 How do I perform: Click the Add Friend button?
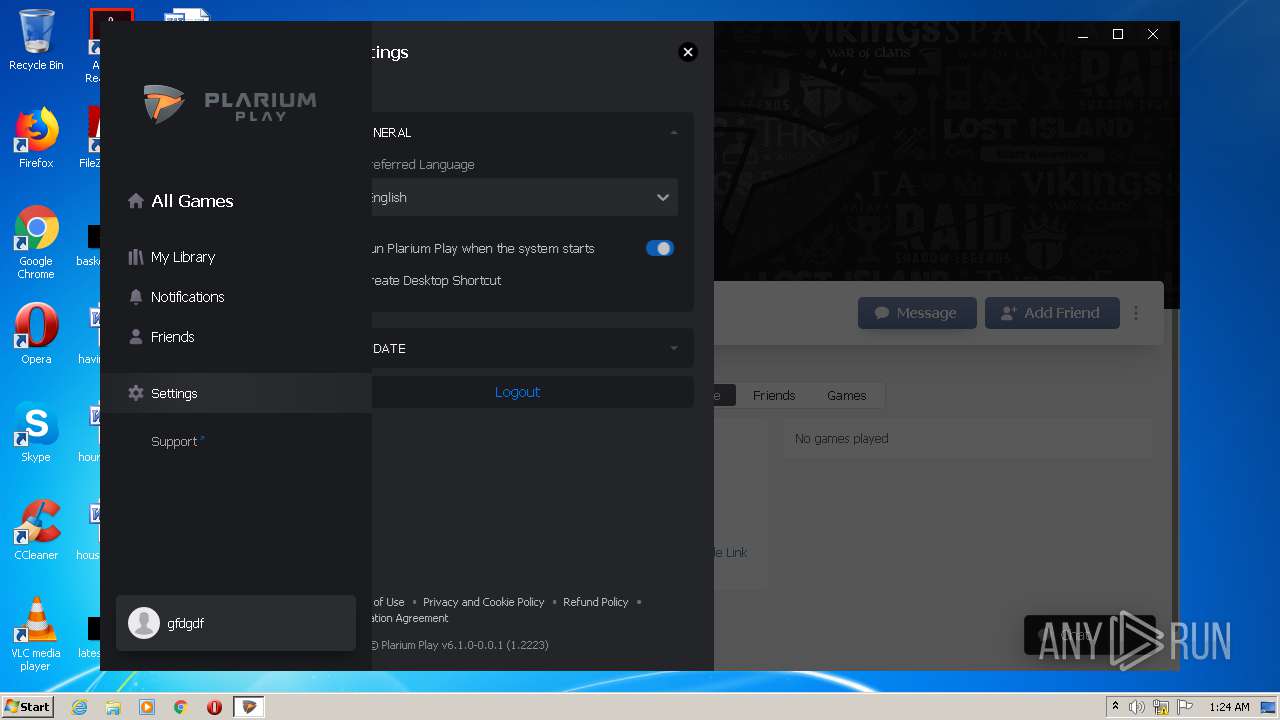(x=1052, y=313)
